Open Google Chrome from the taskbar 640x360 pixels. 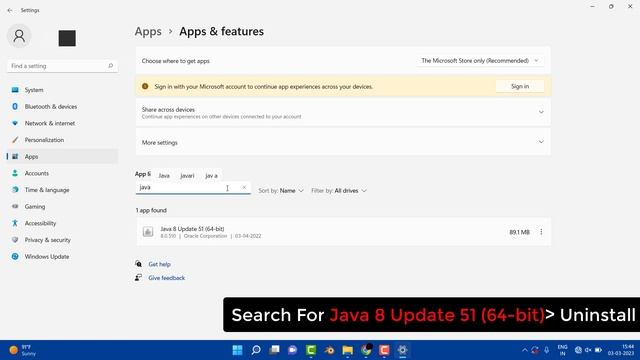coord(366,350)
